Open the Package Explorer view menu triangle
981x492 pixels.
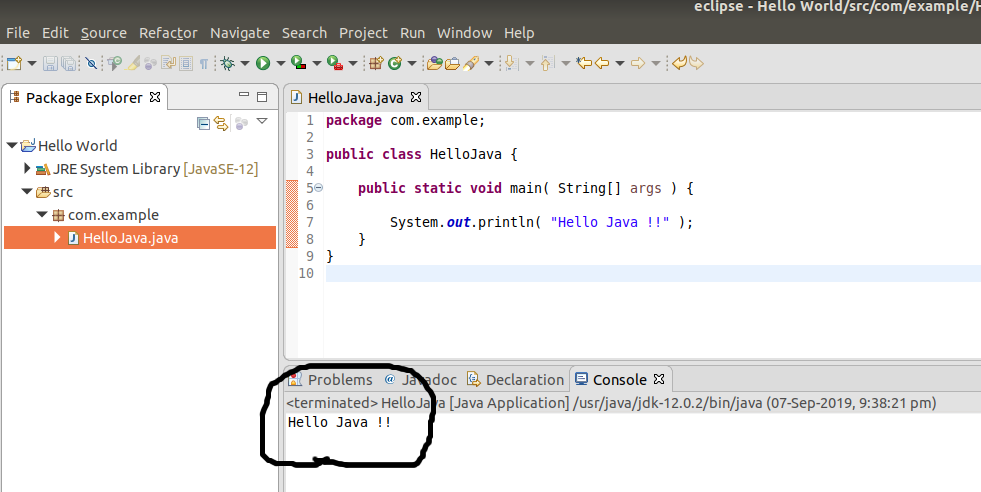[x=262, y=121]
